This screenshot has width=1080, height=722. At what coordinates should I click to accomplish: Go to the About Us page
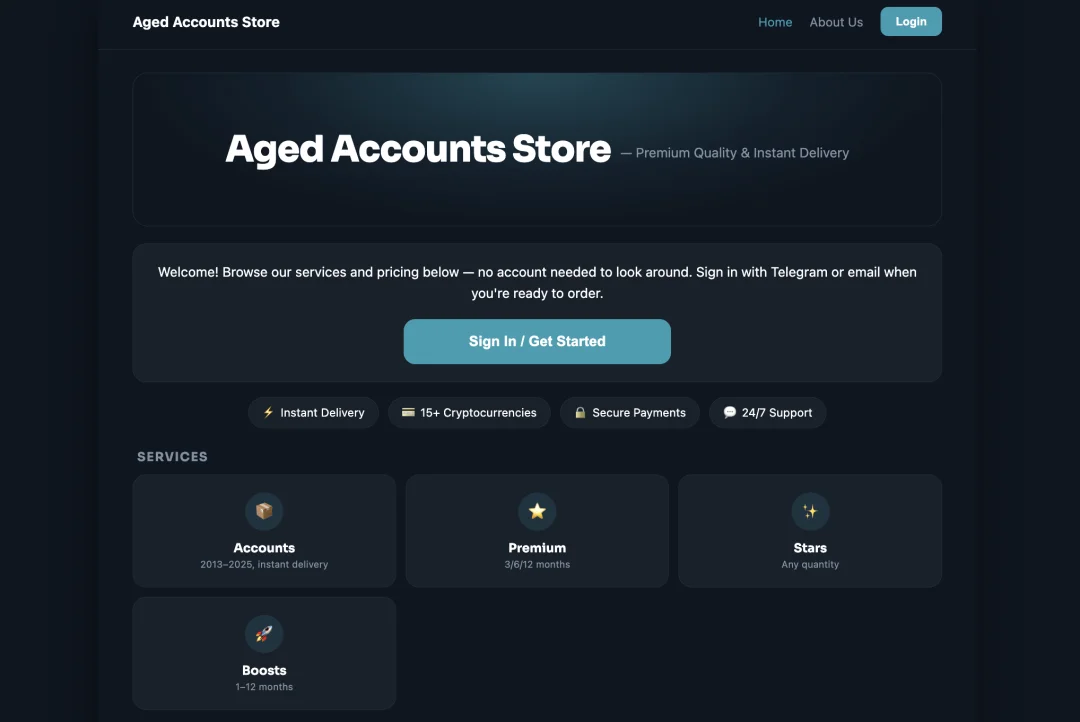click(x=835, y=22)
